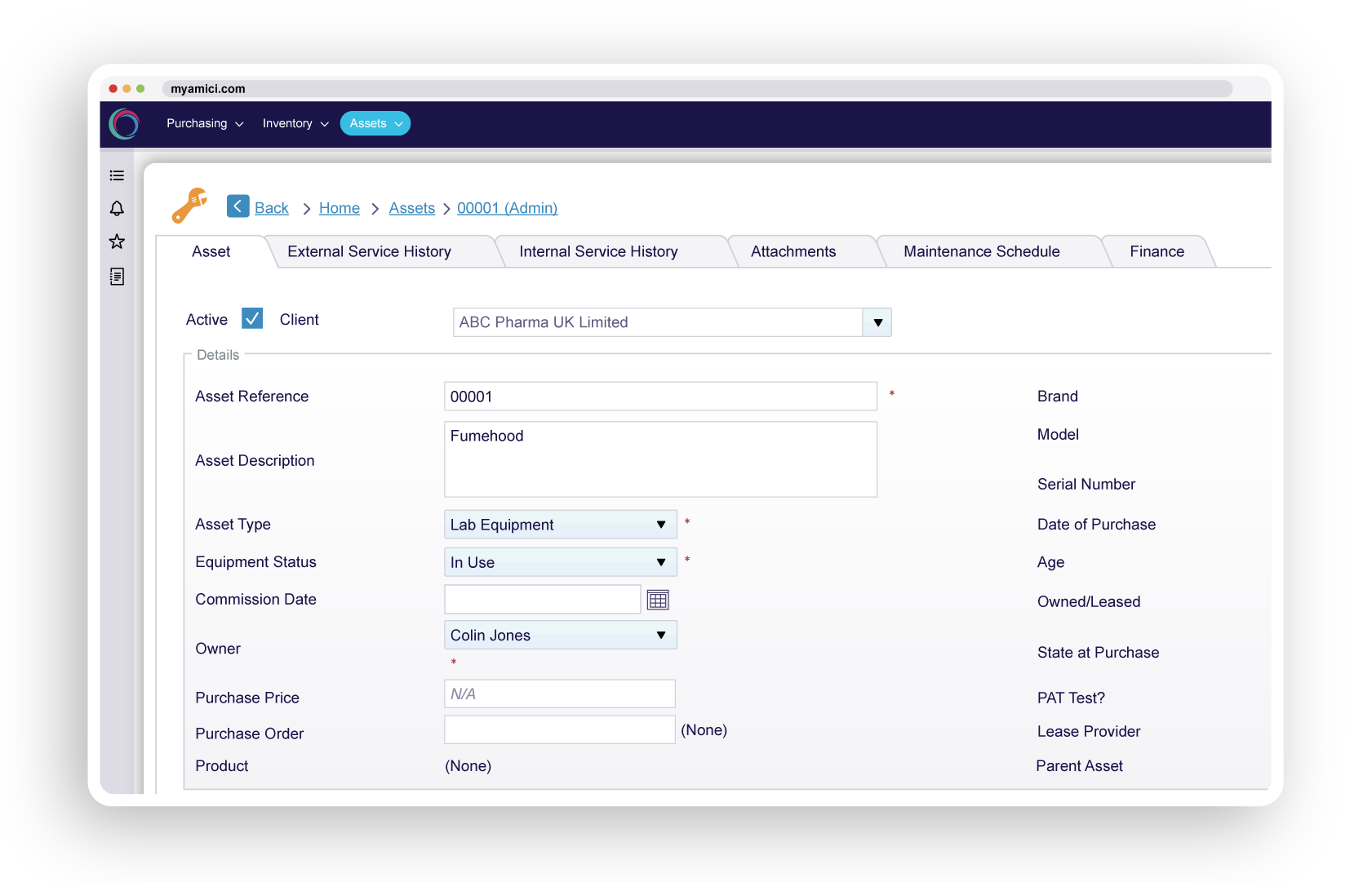This screenshot has height=882, width=1372.
Task: Click the Amici circular logo
Action: click(124, 124)
